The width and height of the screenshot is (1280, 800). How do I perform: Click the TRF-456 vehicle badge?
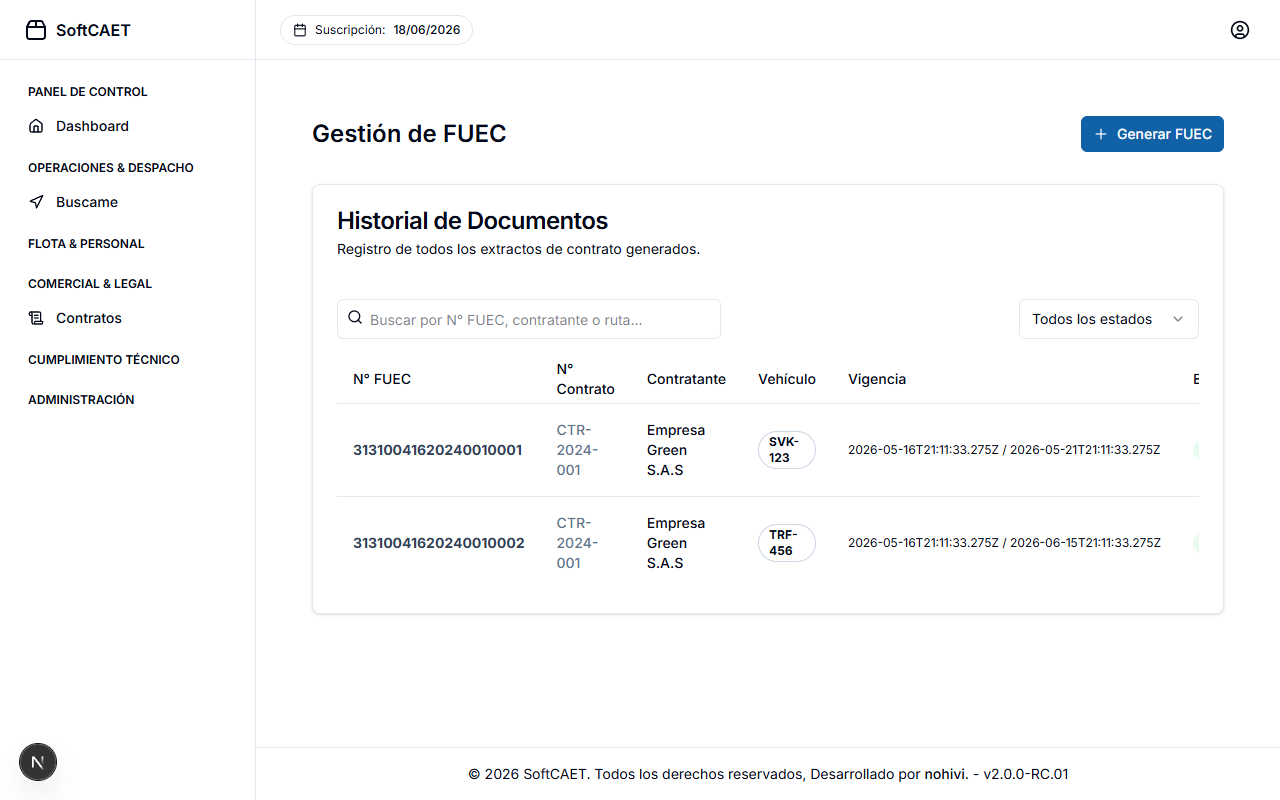pos(786,543)
